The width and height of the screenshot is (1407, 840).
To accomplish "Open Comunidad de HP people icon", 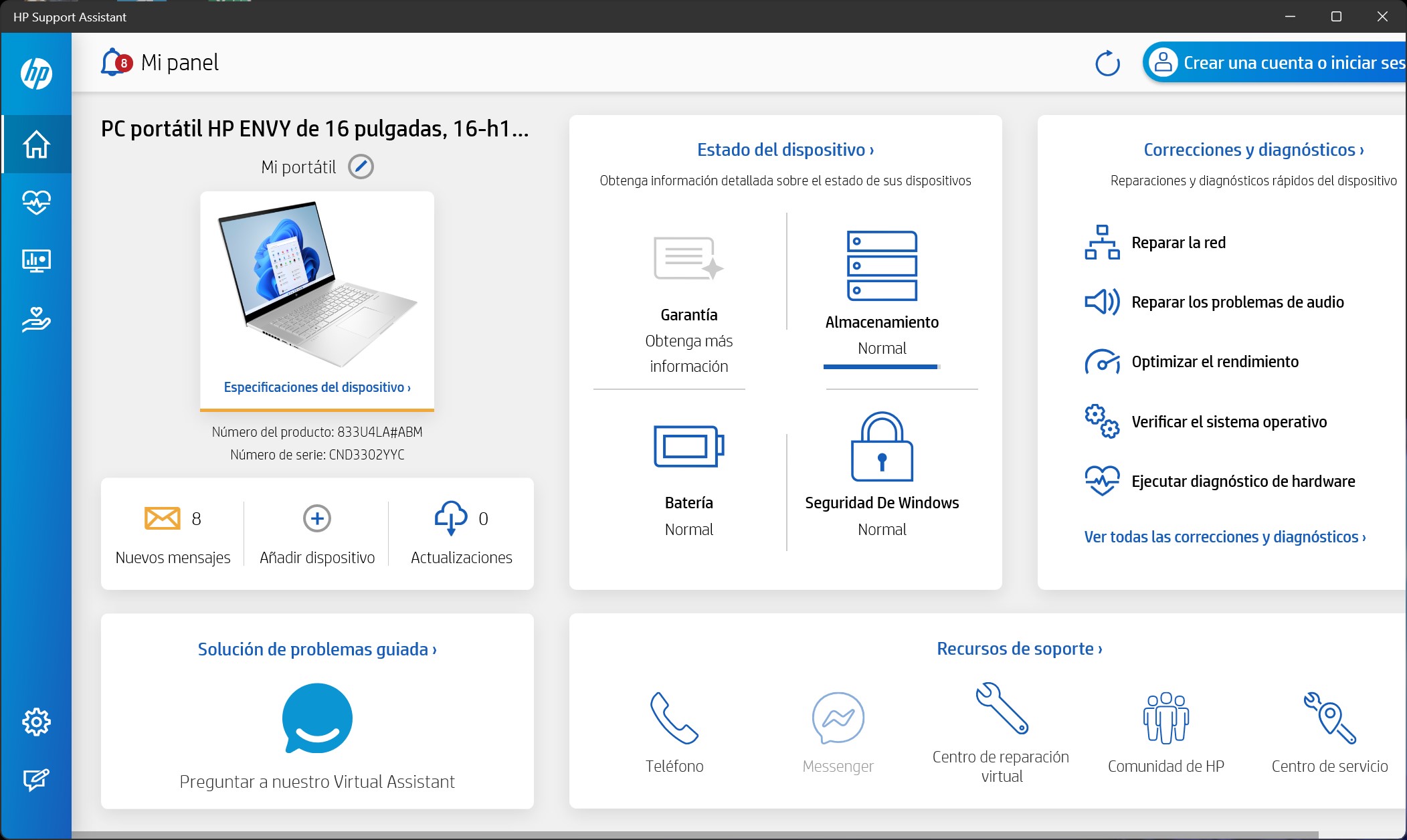I will tap(1165, 718).
